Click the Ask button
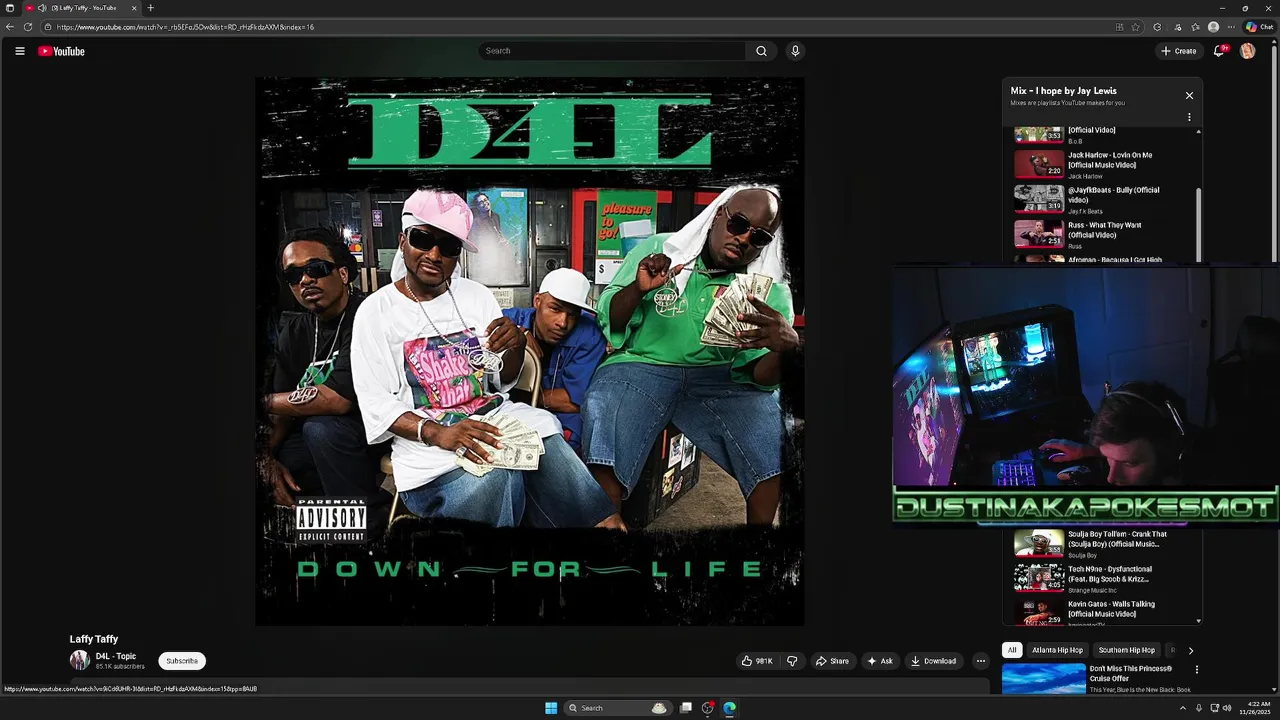This screenshot has height=720, width=1280. [880, 661]
